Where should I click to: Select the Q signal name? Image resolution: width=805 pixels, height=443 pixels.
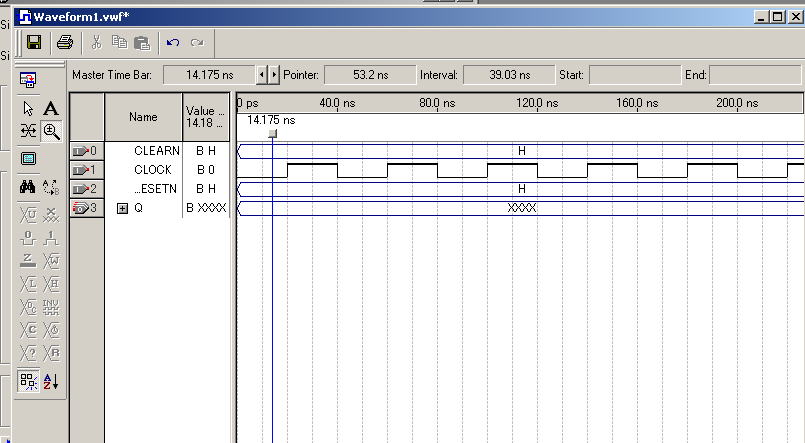pos(138,208)
